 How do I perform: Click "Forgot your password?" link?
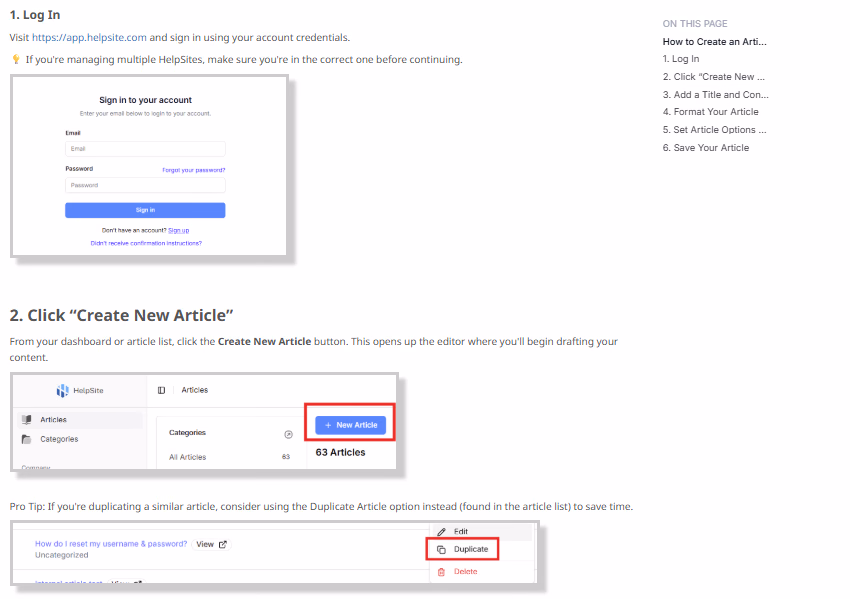point(194,170)
